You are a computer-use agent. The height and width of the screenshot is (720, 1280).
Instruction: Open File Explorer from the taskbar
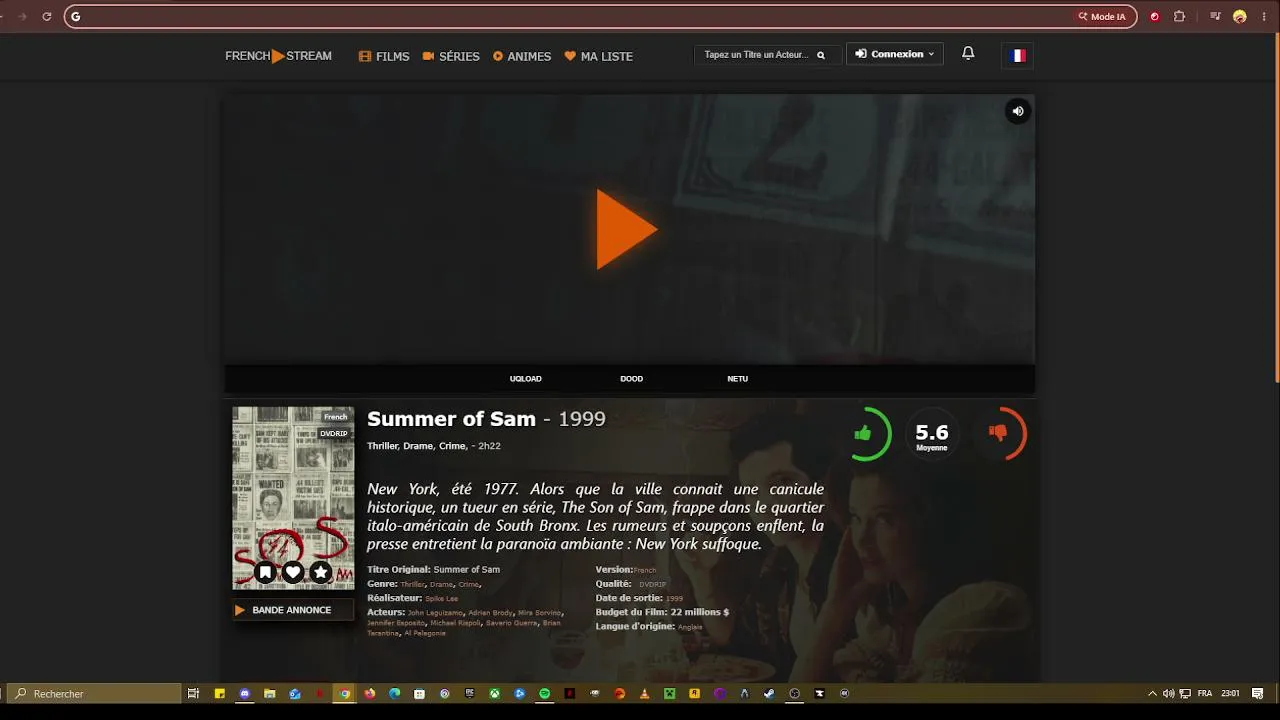[270, 693]
